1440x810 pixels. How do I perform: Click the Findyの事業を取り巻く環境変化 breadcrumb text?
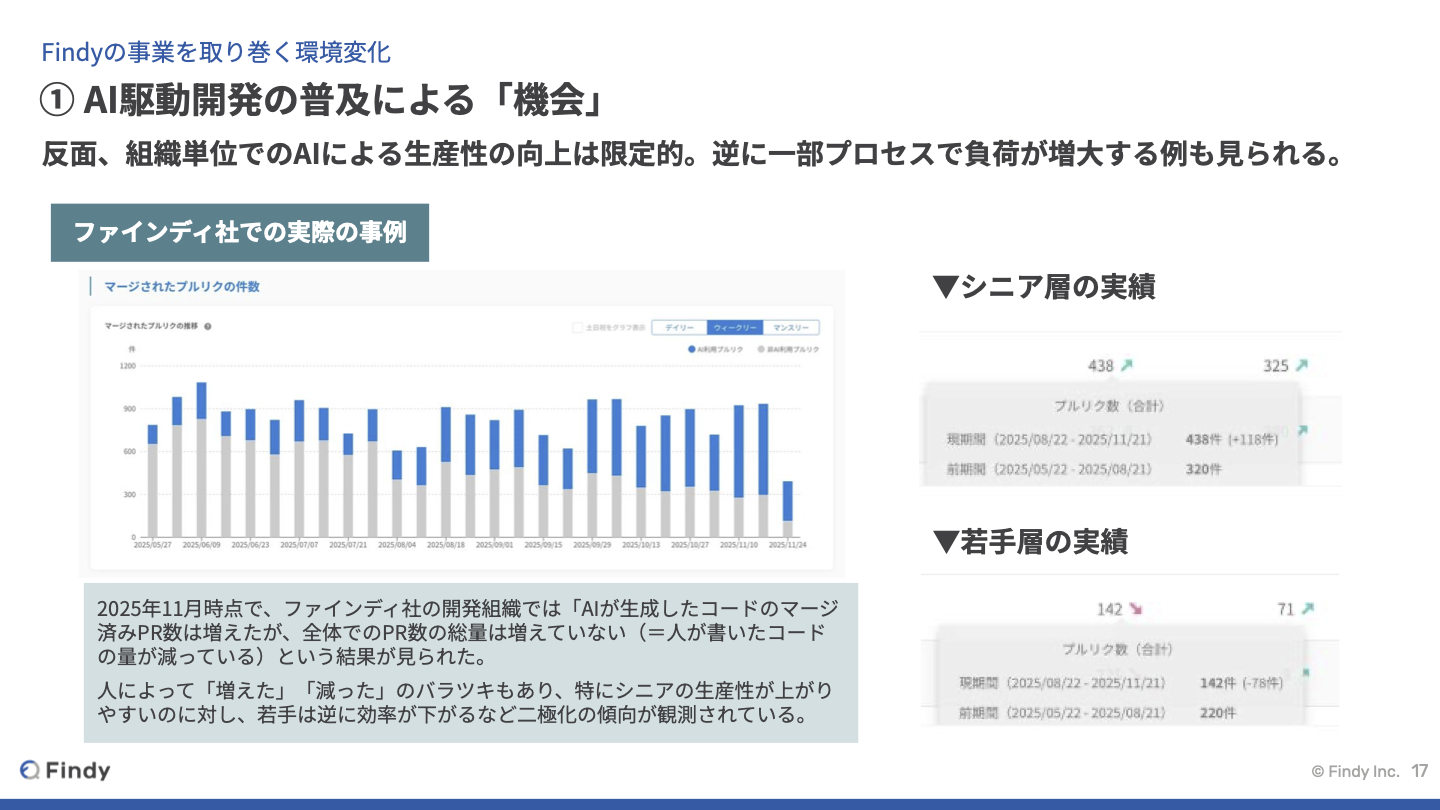click(x=215, y=52)
